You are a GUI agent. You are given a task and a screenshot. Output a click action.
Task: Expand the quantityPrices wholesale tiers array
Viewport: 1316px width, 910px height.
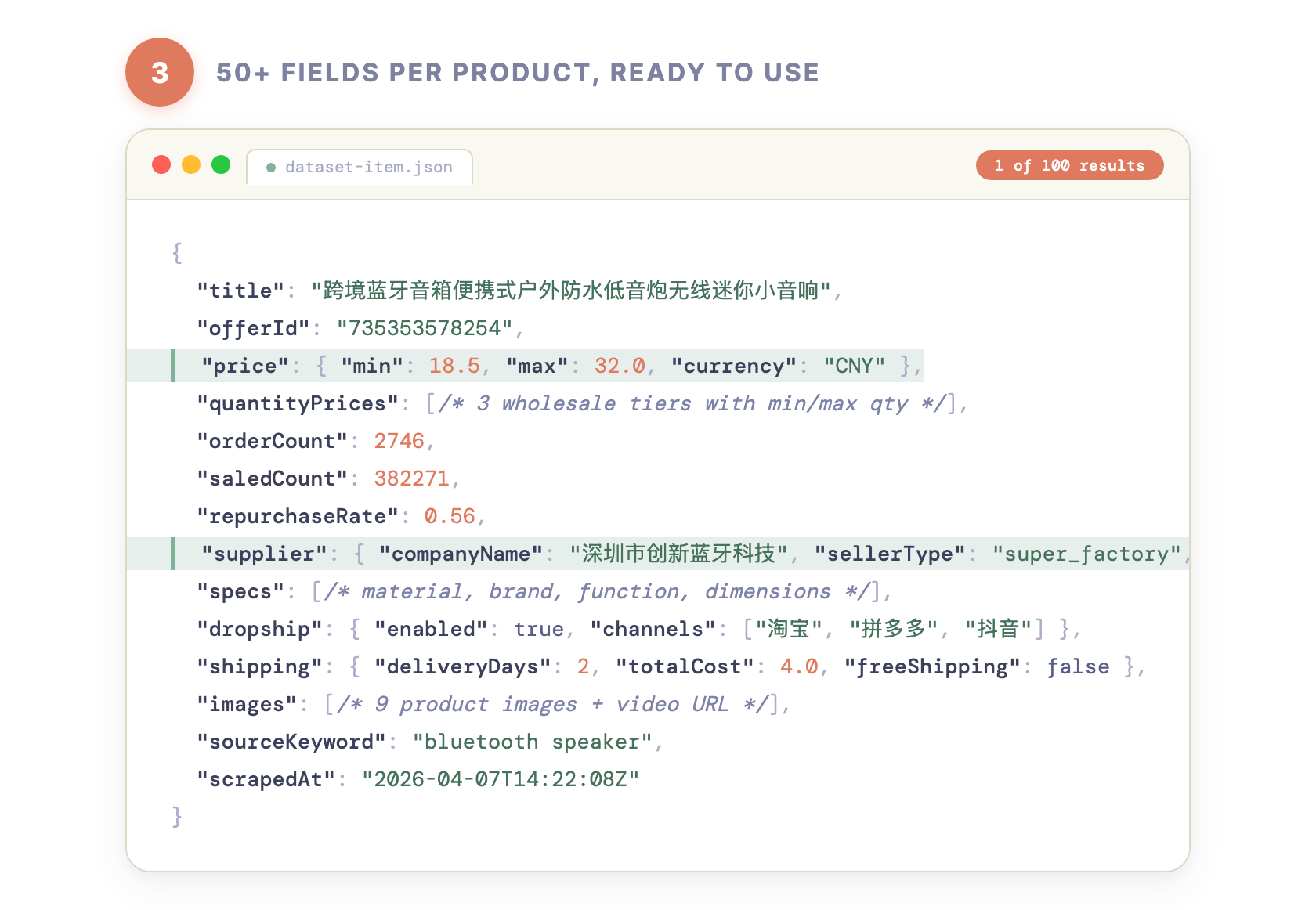pyautogui.click(x=696, y=403)
